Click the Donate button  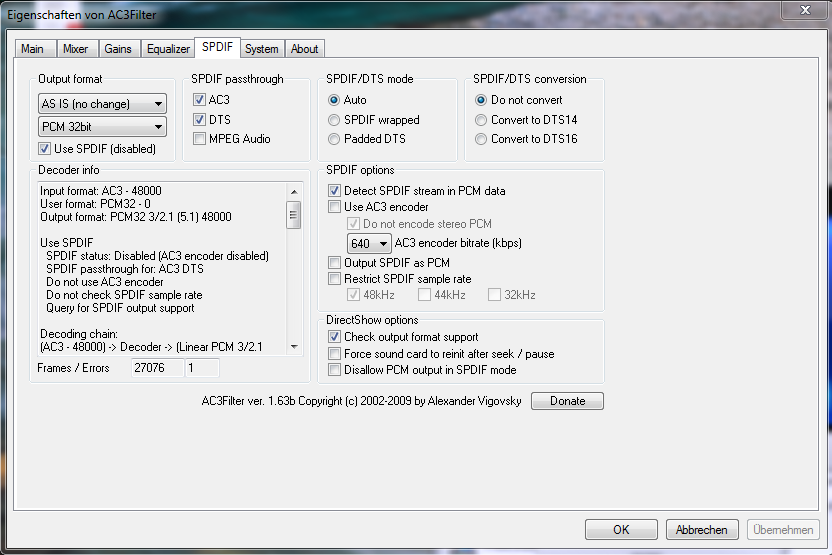(x=567, y=401)
